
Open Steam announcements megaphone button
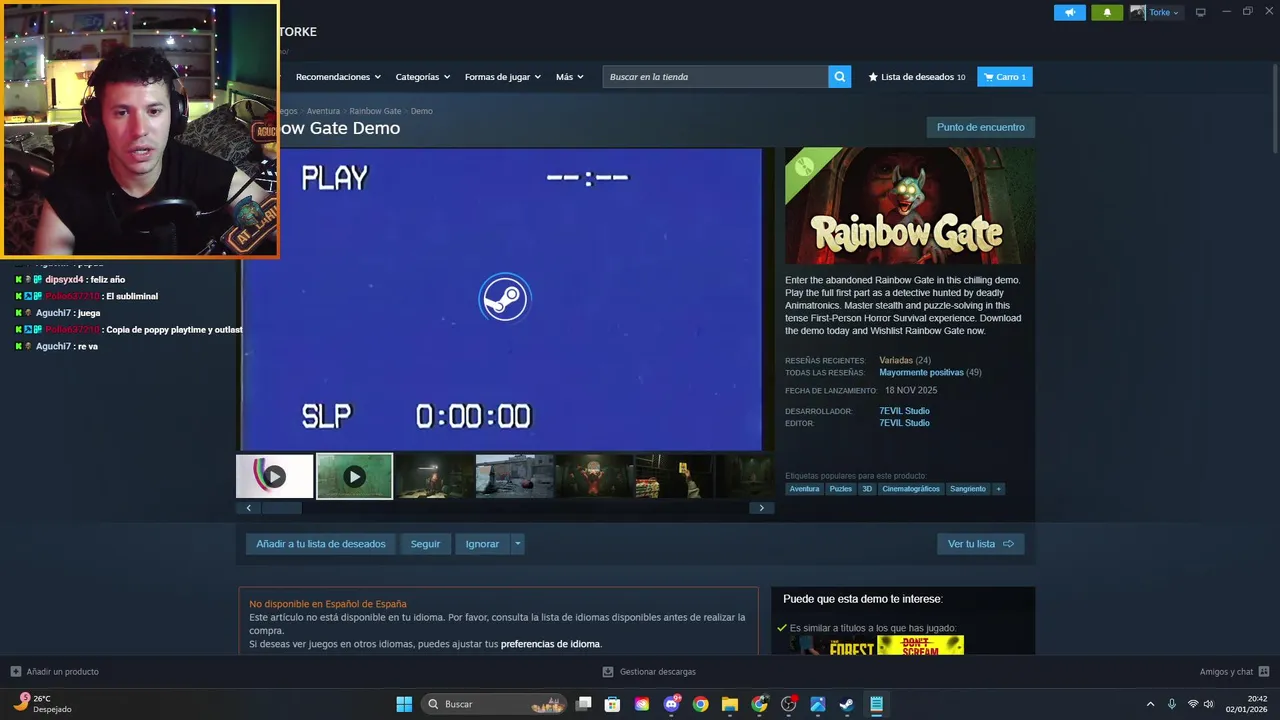(1069, 13)
